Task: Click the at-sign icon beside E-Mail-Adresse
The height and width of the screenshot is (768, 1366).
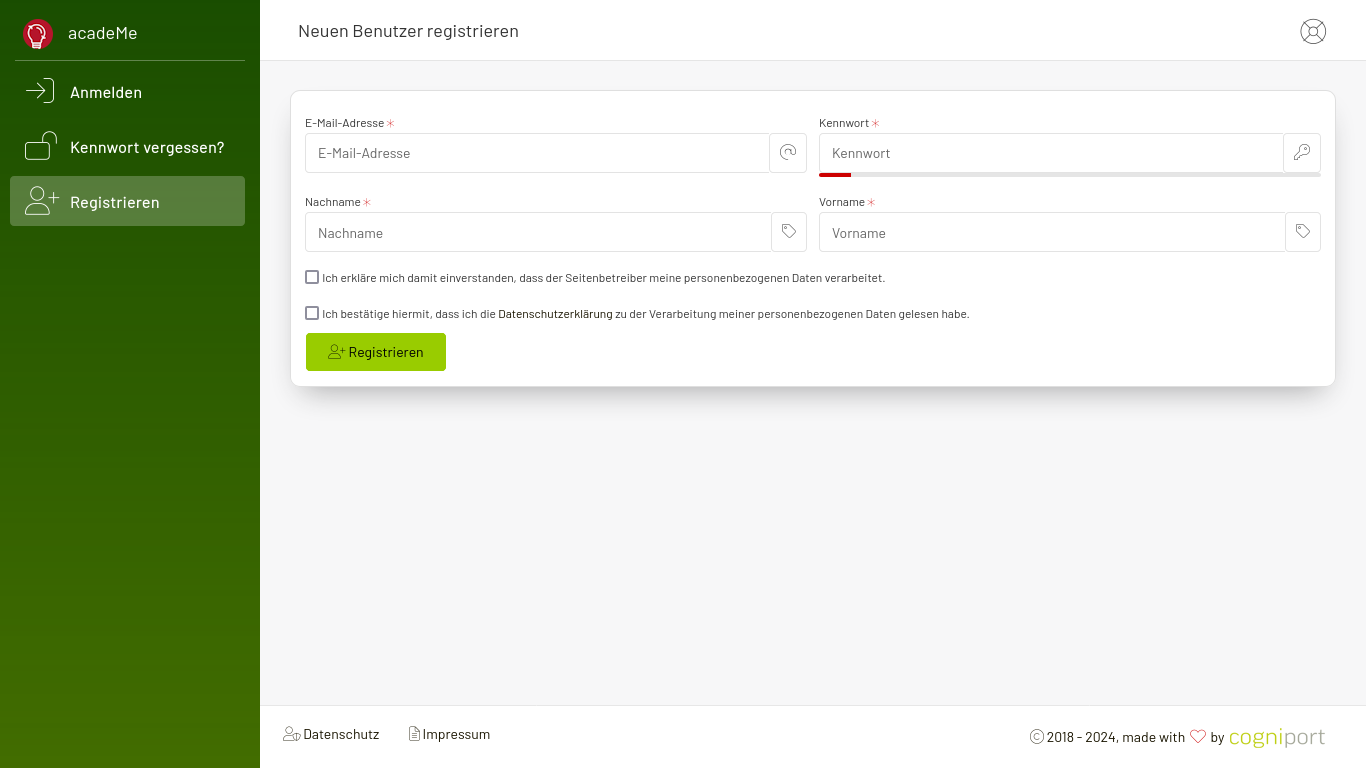Action: [788, 153]
